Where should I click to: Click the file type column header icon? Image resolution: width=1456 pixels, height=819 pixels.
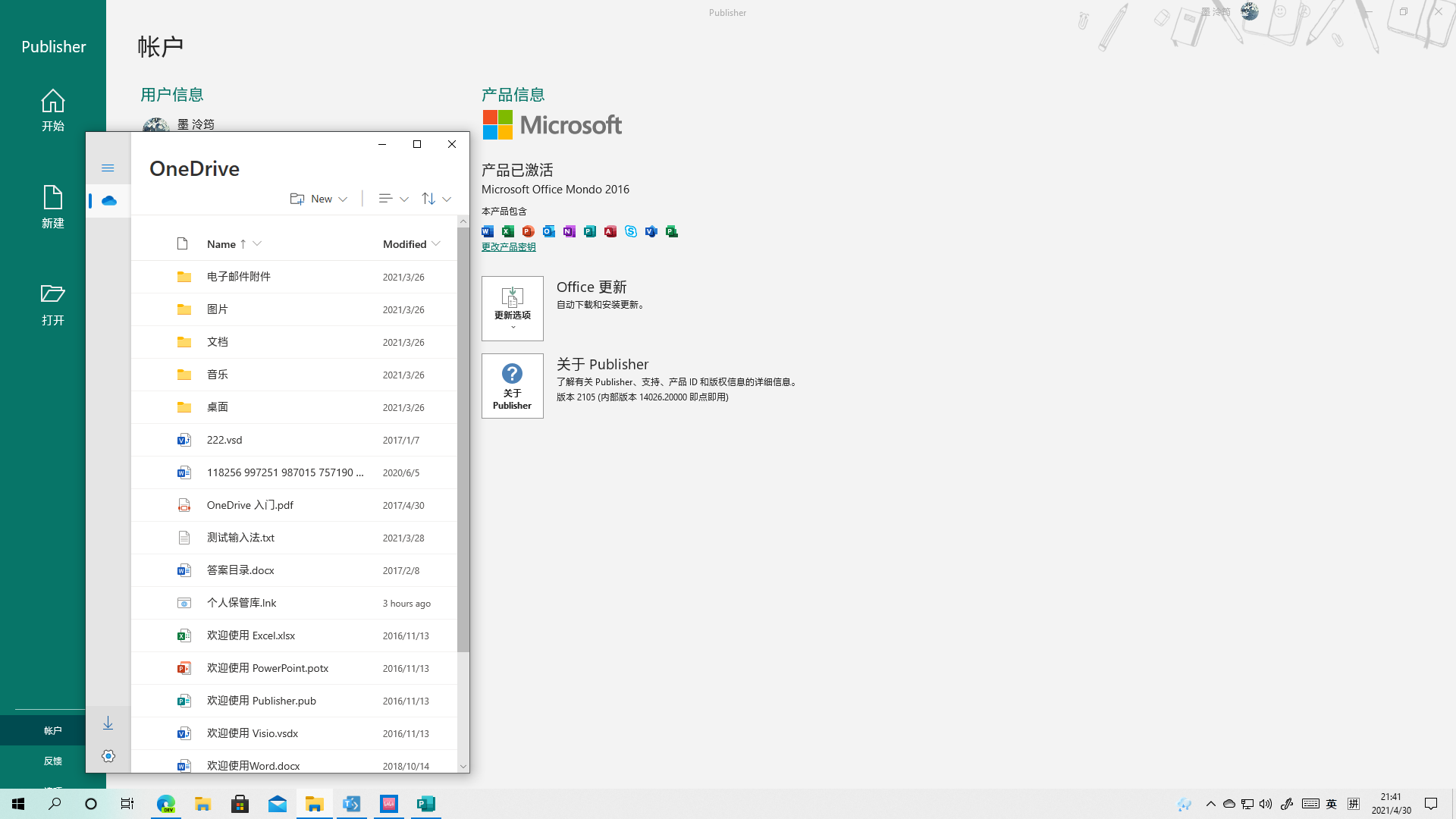coord(182,243)
